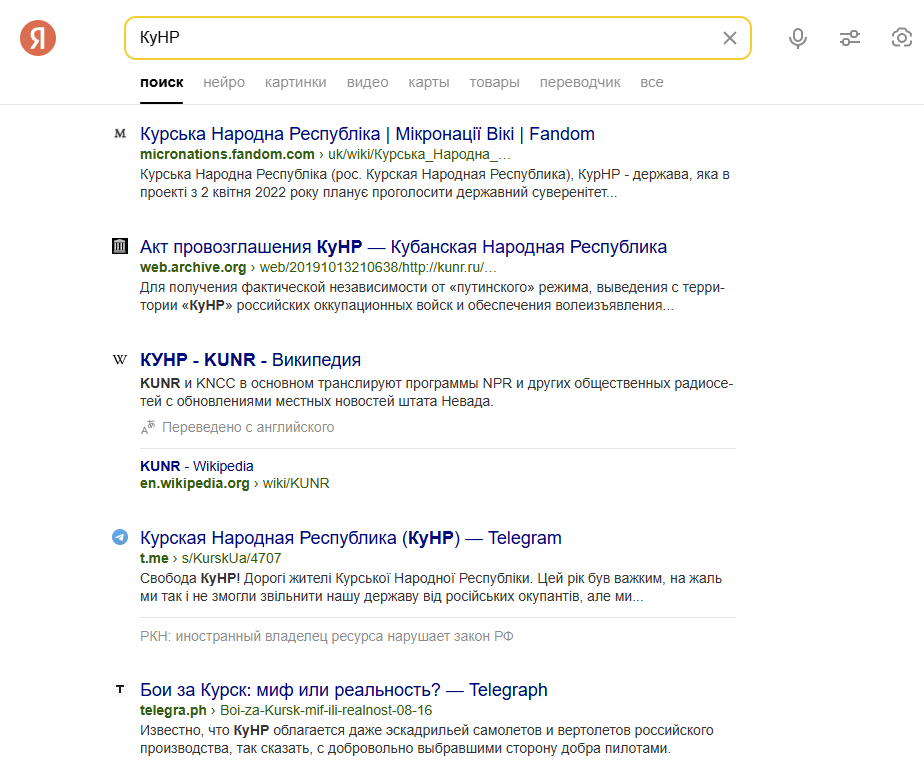Click the t.me domain link

[154, 558]
